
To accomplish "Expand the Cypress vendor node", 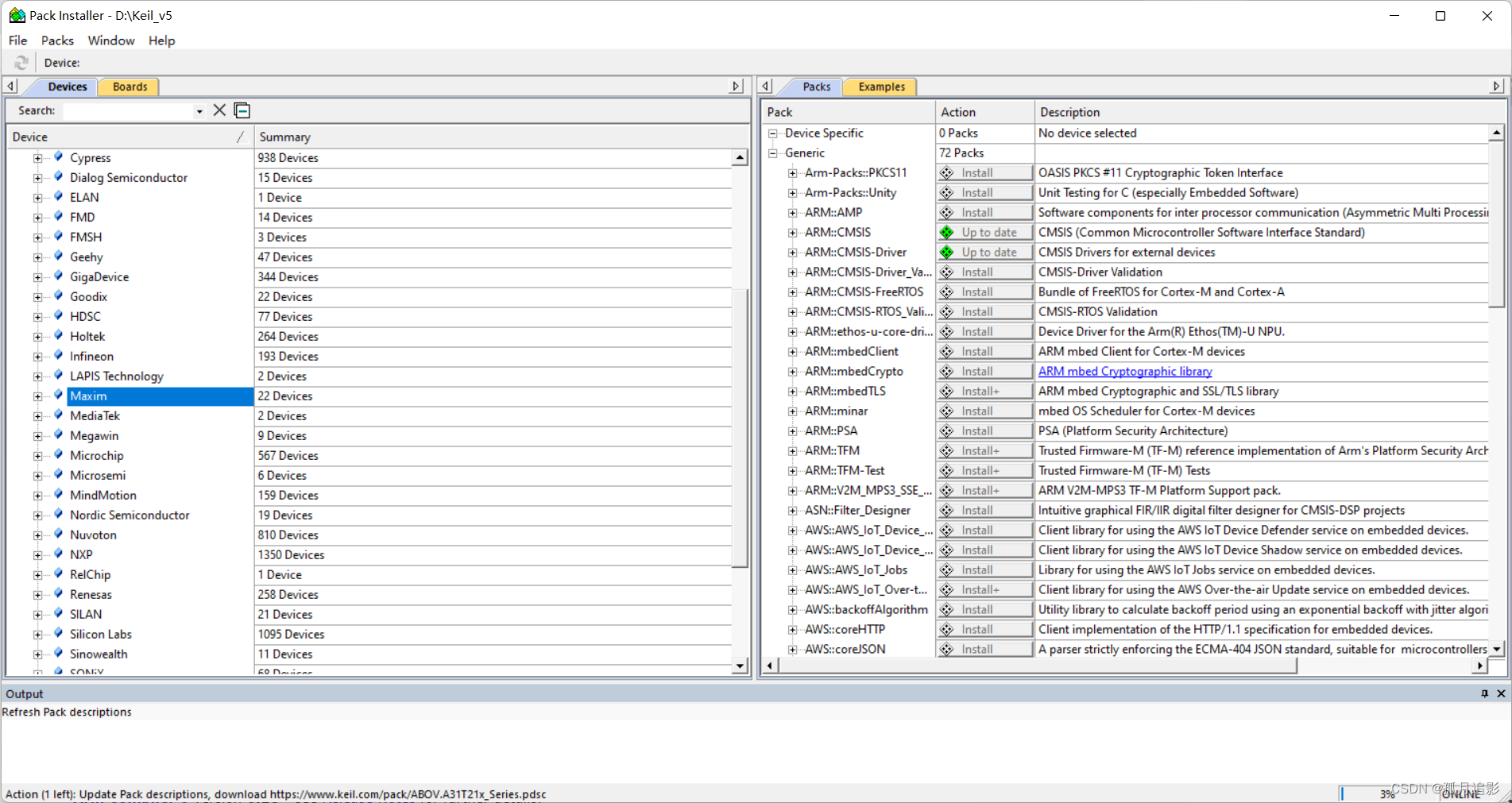I will click(x=37, y=158).
